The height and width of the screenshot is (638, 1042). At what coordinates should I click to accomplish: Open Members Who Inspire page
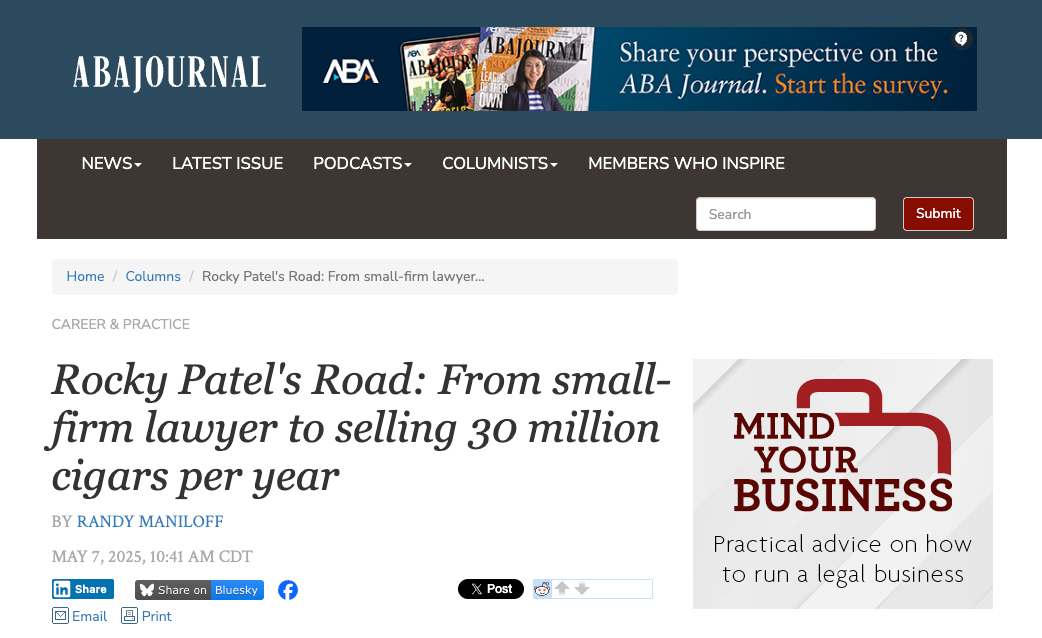coord(686,163)
